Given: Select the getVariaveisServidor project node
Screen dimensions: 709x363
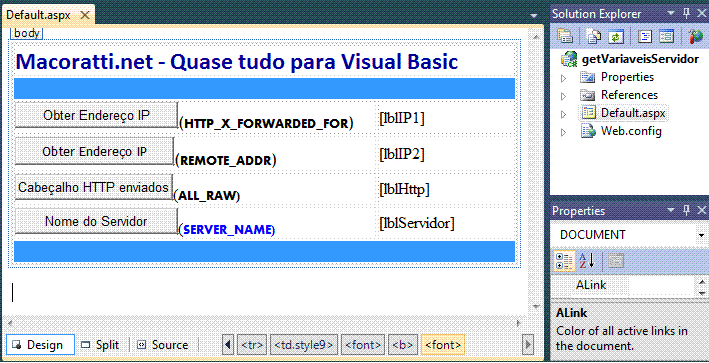Looking at the screenshot, I should tap(640, 59).
